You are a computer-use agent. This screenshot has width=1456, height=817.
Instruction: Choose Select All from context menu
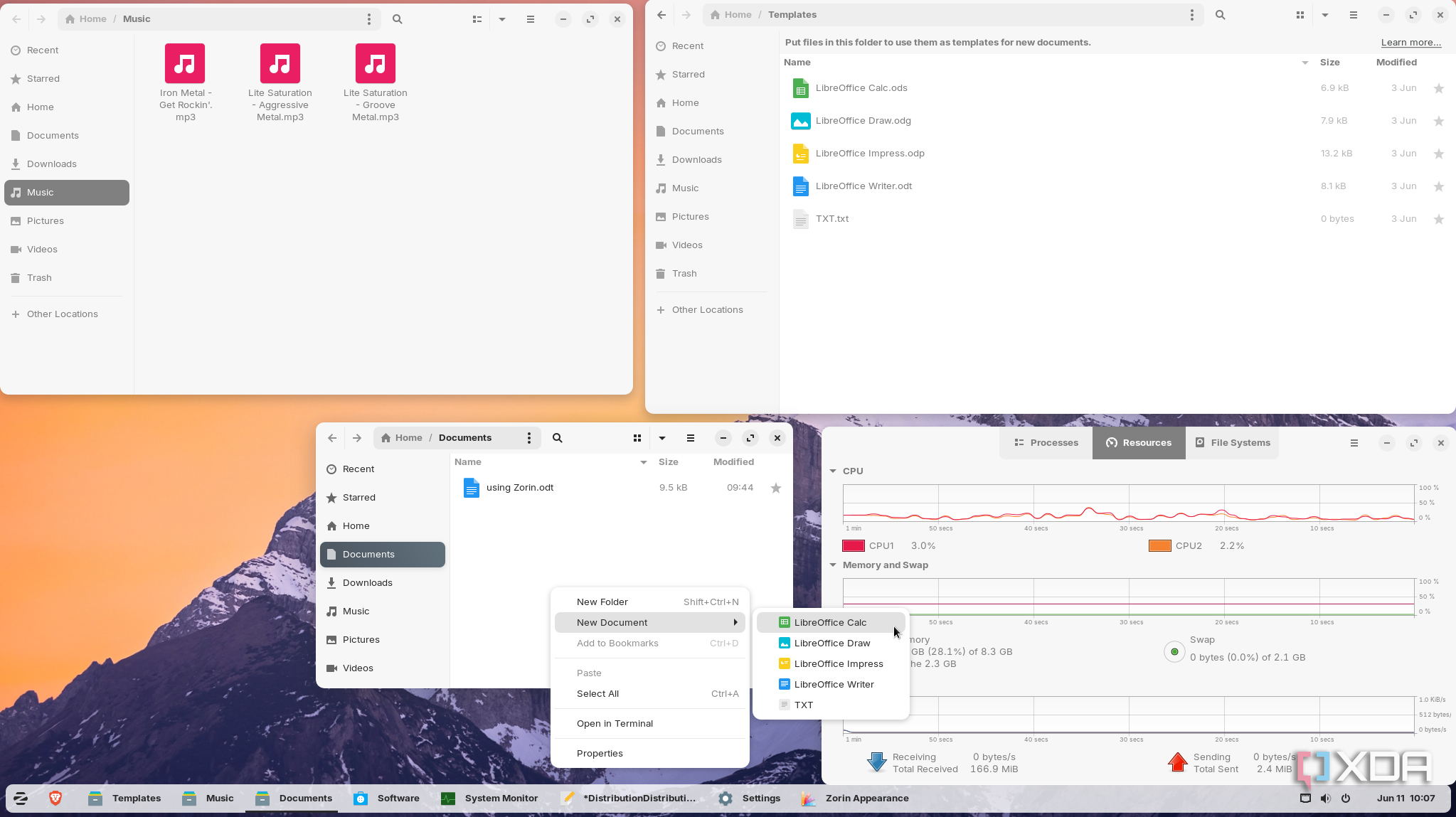click(650, 694)
